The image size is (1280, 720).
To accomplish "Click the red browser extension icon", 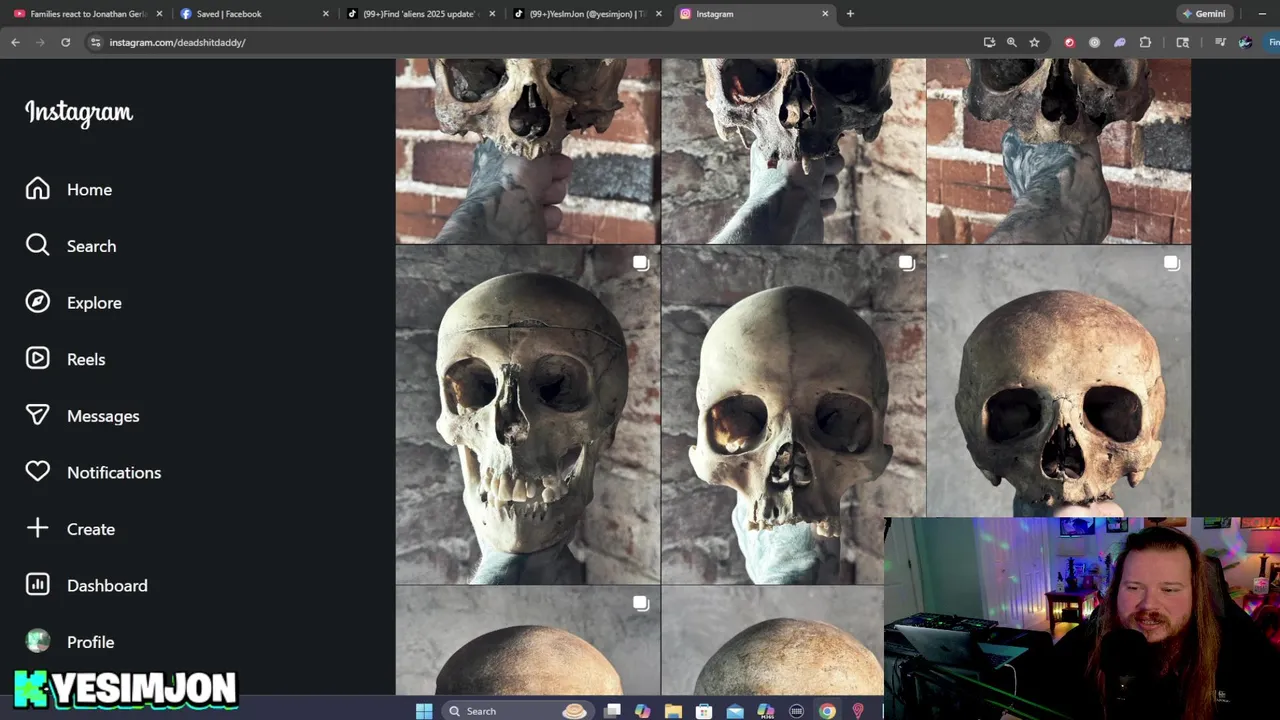I will (1069, 42).
